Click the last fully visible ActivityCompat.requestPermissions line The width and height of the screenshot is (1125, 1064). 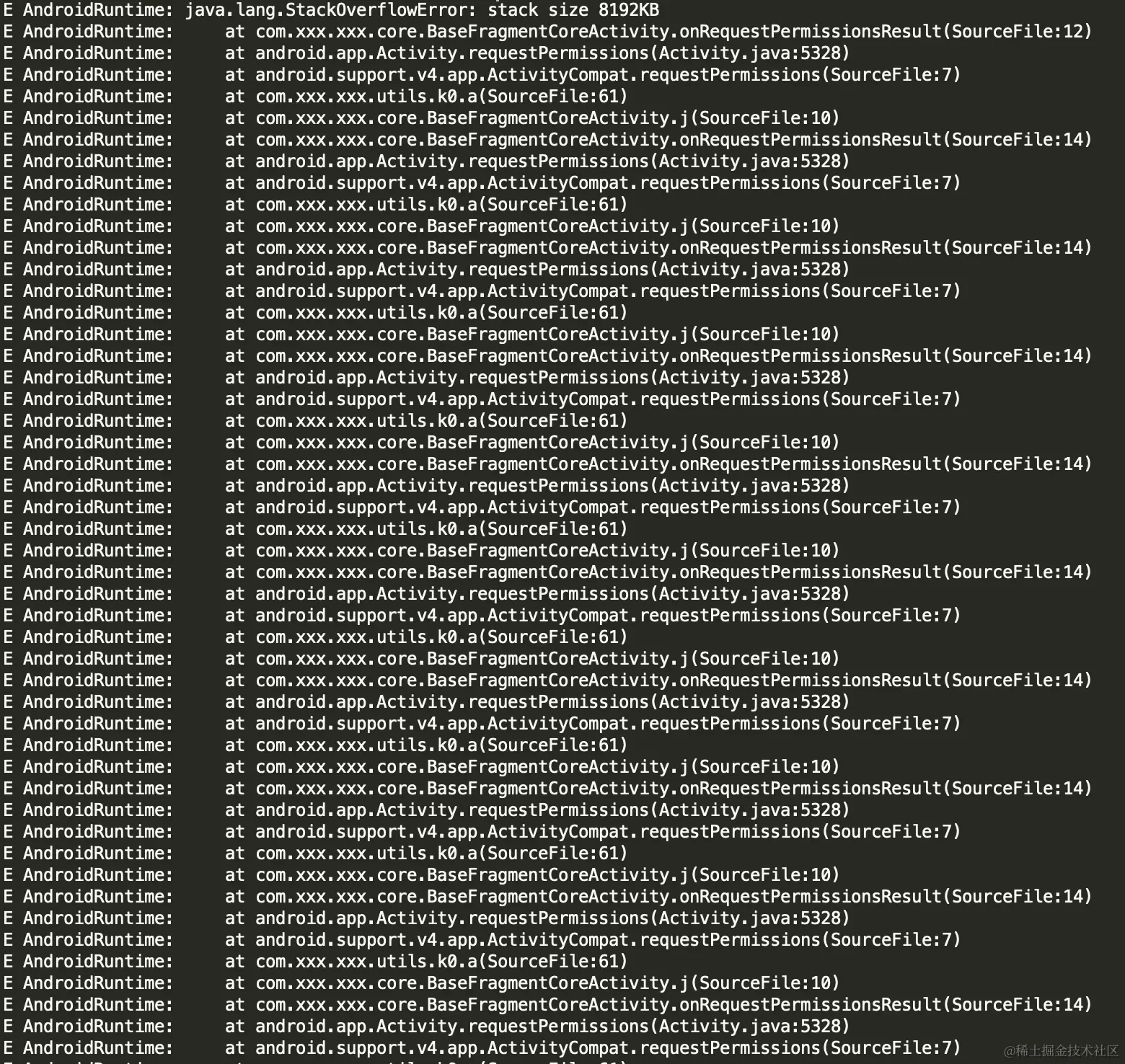[x=593, y=1048]
